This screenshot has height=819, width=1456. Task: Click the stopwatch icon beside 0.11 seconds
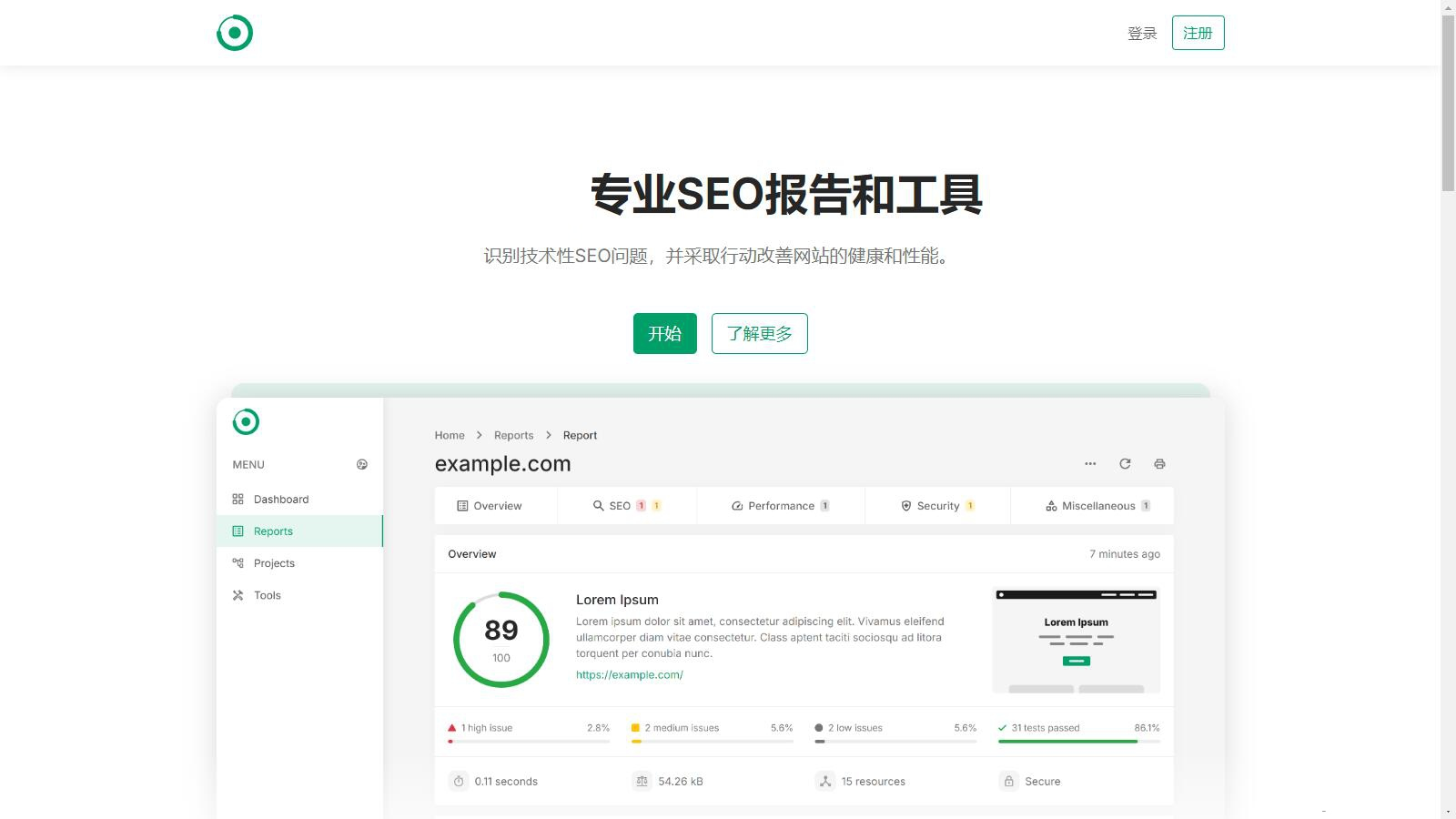click(459, 782)
